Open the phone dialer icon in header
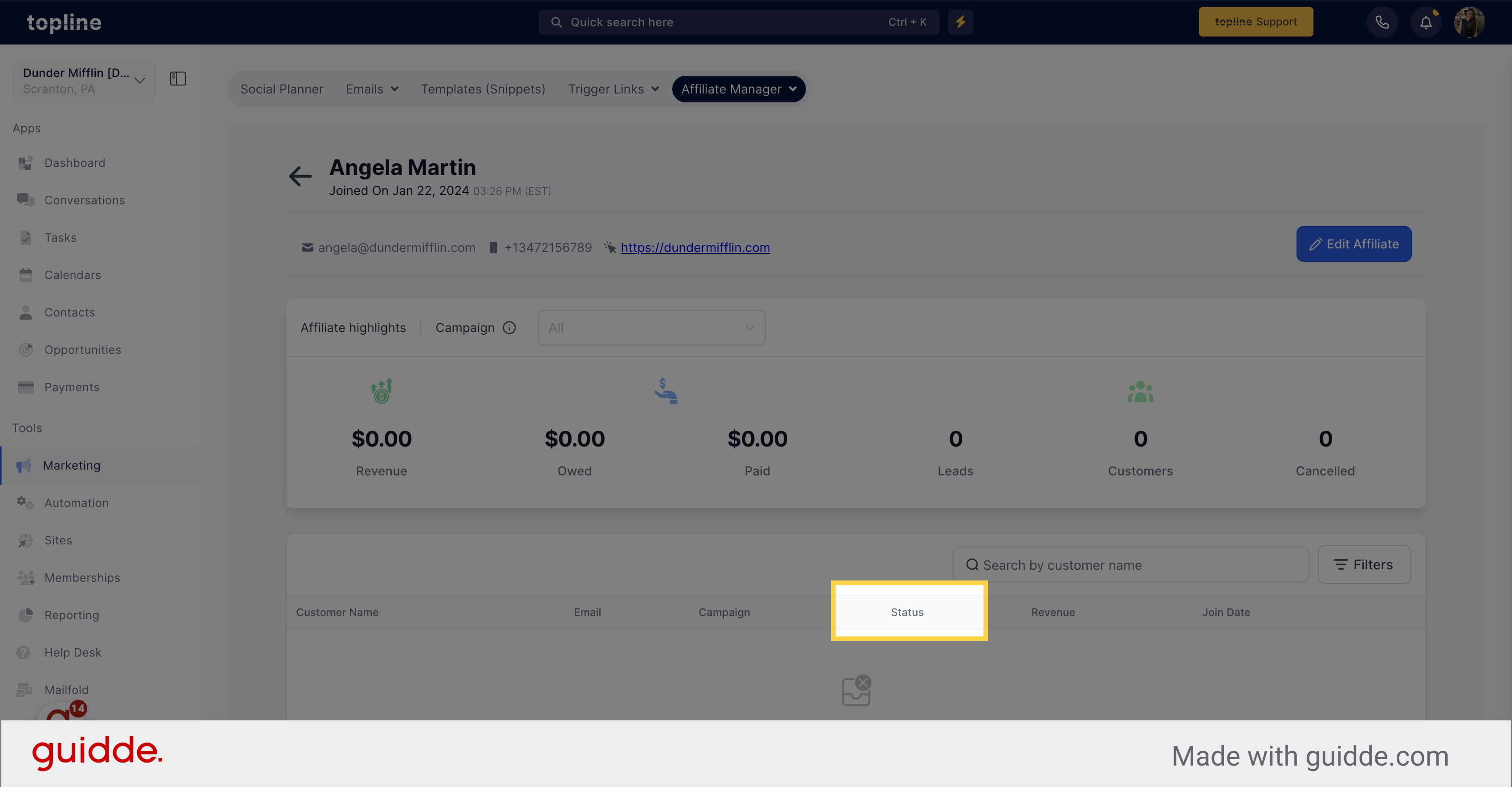Image resolution: width=1512 pixels, height=787 pixels. (x=1382, y=22)
